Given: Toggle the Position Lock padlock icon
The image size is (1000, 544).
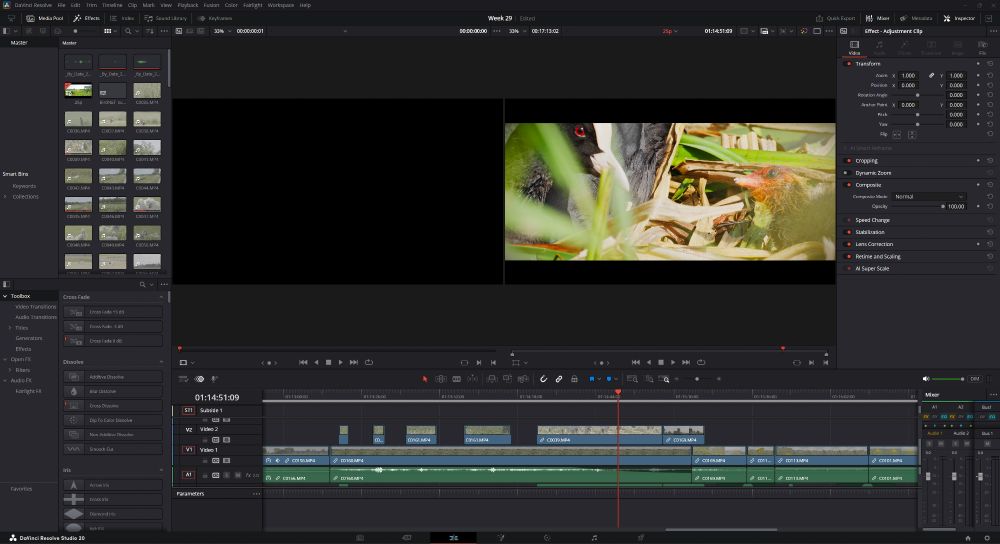Looking at the screenshot, I should 574,379.
